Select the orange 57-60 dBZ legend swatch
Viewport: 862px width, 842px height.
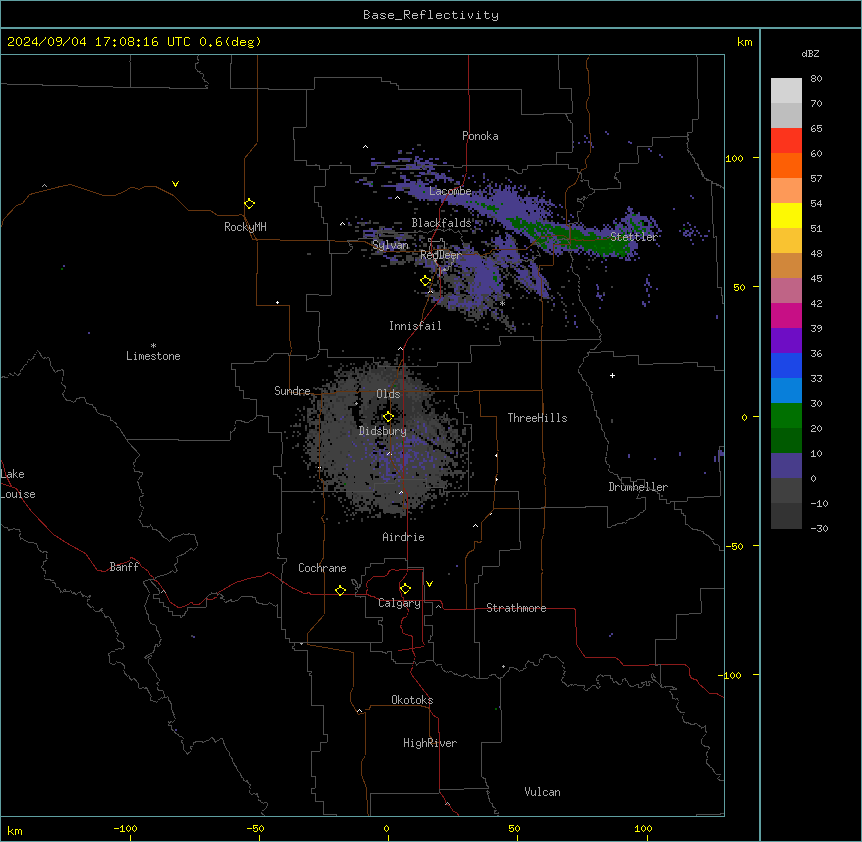click(786, 165)
